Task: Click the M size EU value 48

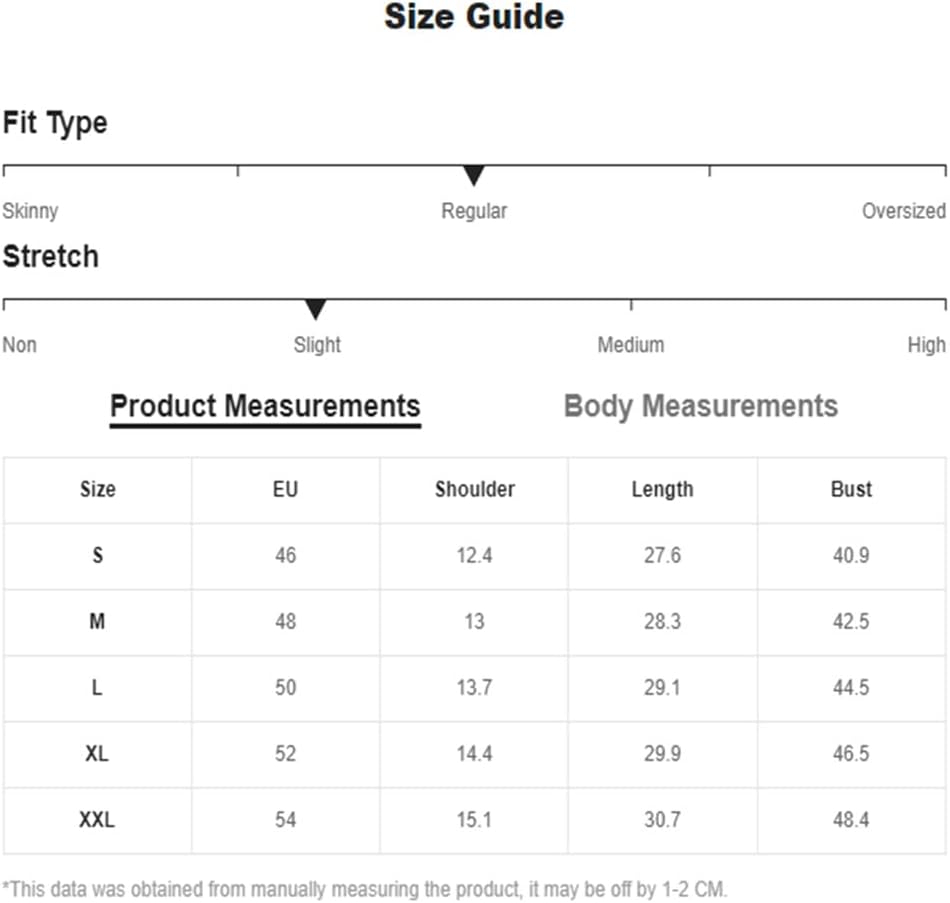Action: coord(285,622)
